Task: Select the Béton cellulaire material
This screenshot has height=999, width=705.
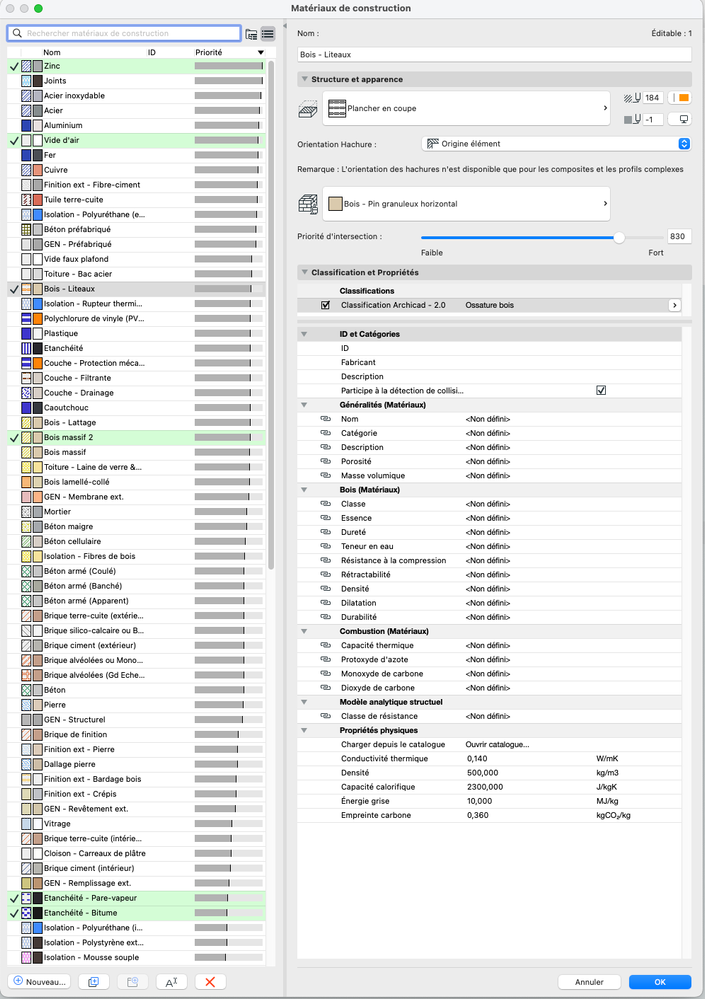Action: [136, 542]
